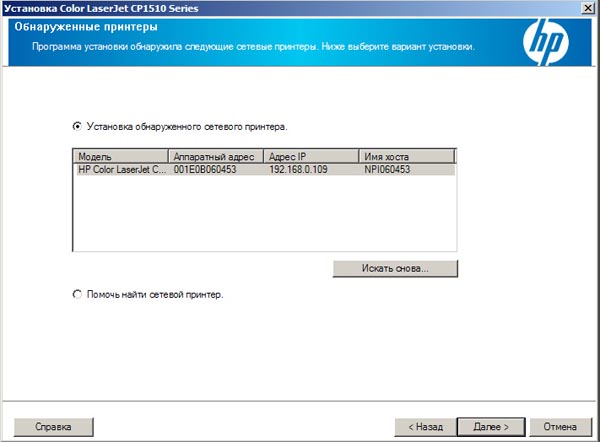This screenshot has height=442, width=600.
Task: Sort by 'Адрес IP' column header
Action: click(x=311, y=157)
